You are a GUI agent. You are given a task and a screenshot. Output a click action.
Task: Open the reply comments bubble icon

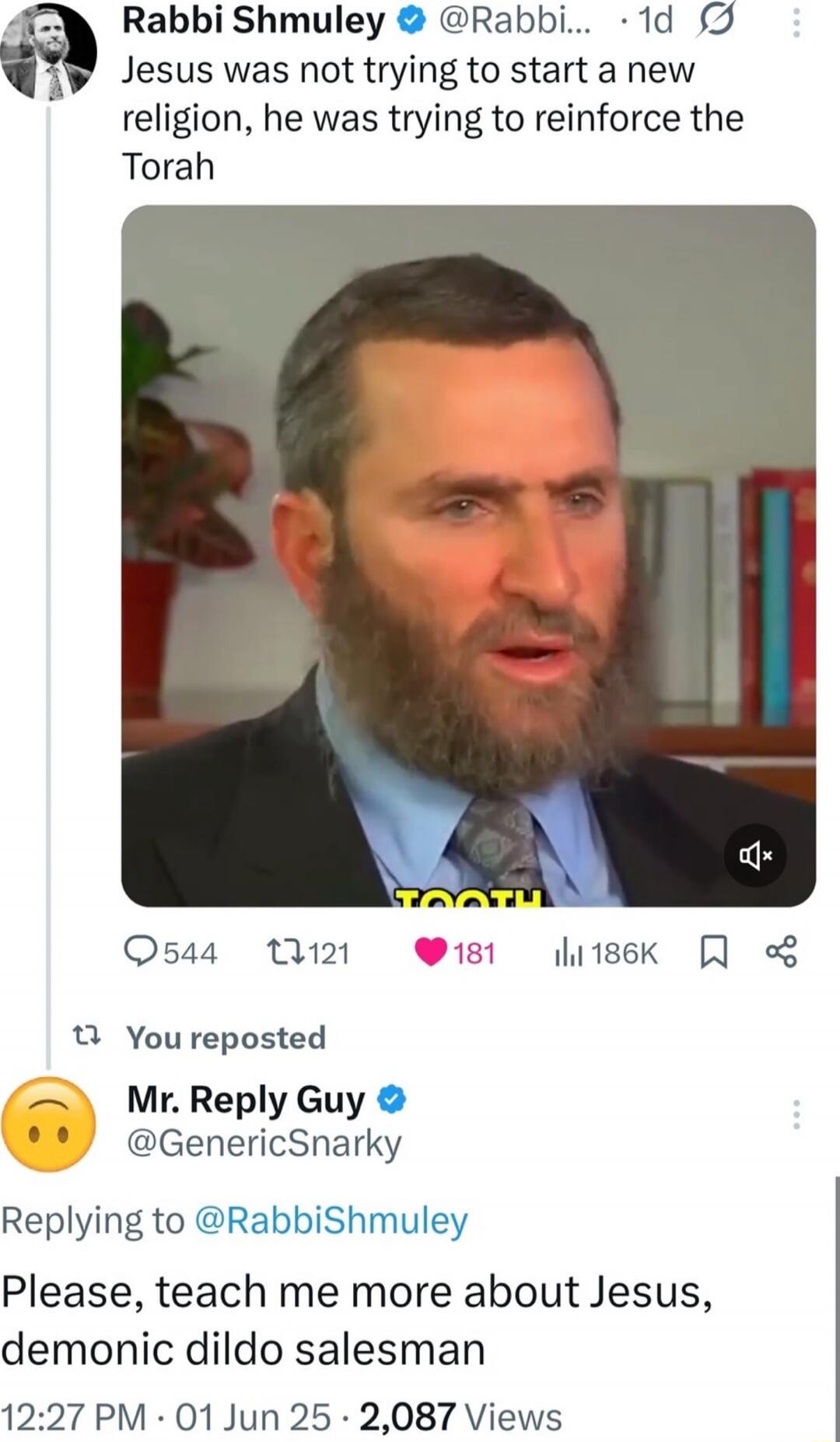click(142, 952)
